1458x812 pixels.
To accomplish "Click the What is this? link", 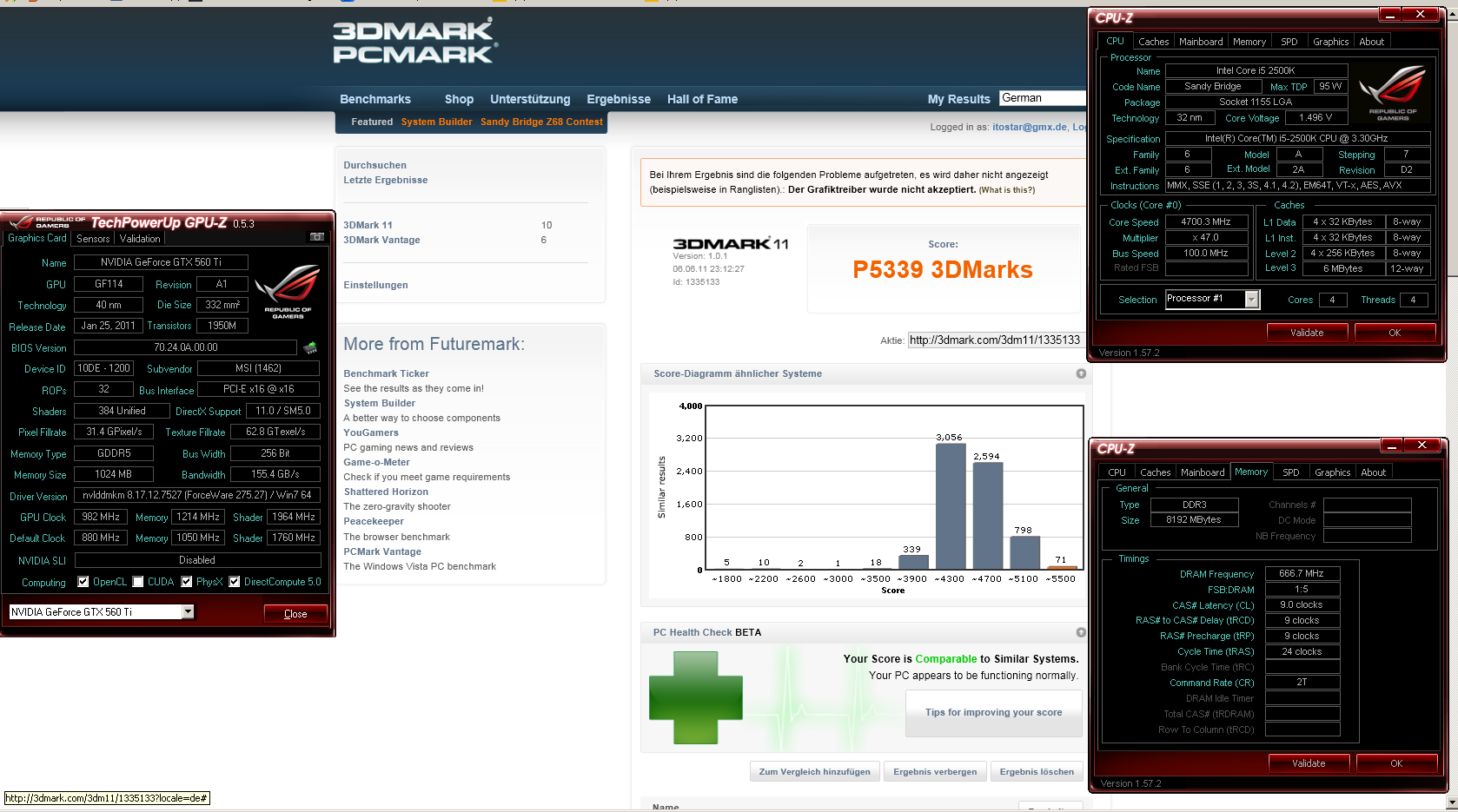I will click(1007, 190).
